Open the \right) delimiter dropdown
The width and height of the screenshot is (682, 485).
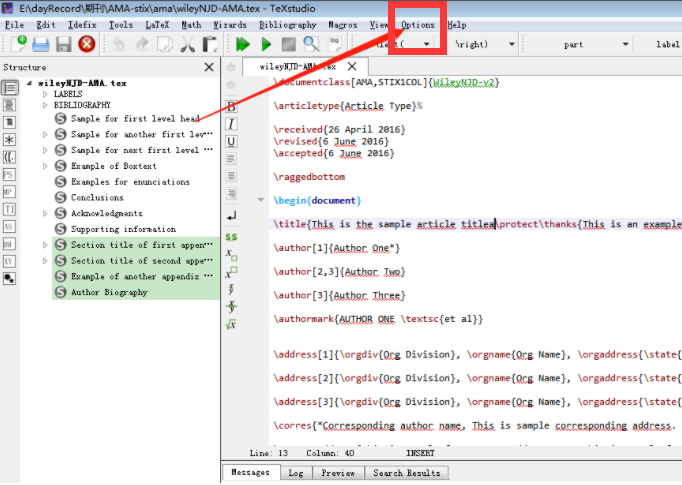[x=511, y=44]
